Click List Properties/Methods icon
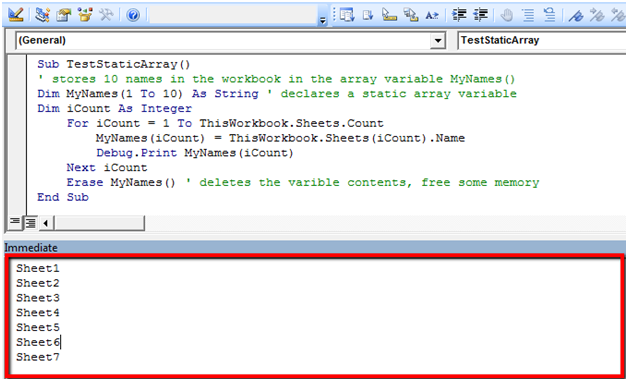 [347, 15]
